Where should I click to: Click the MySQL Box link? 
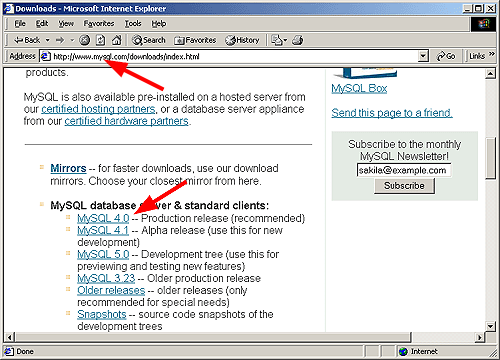(359, 88)
